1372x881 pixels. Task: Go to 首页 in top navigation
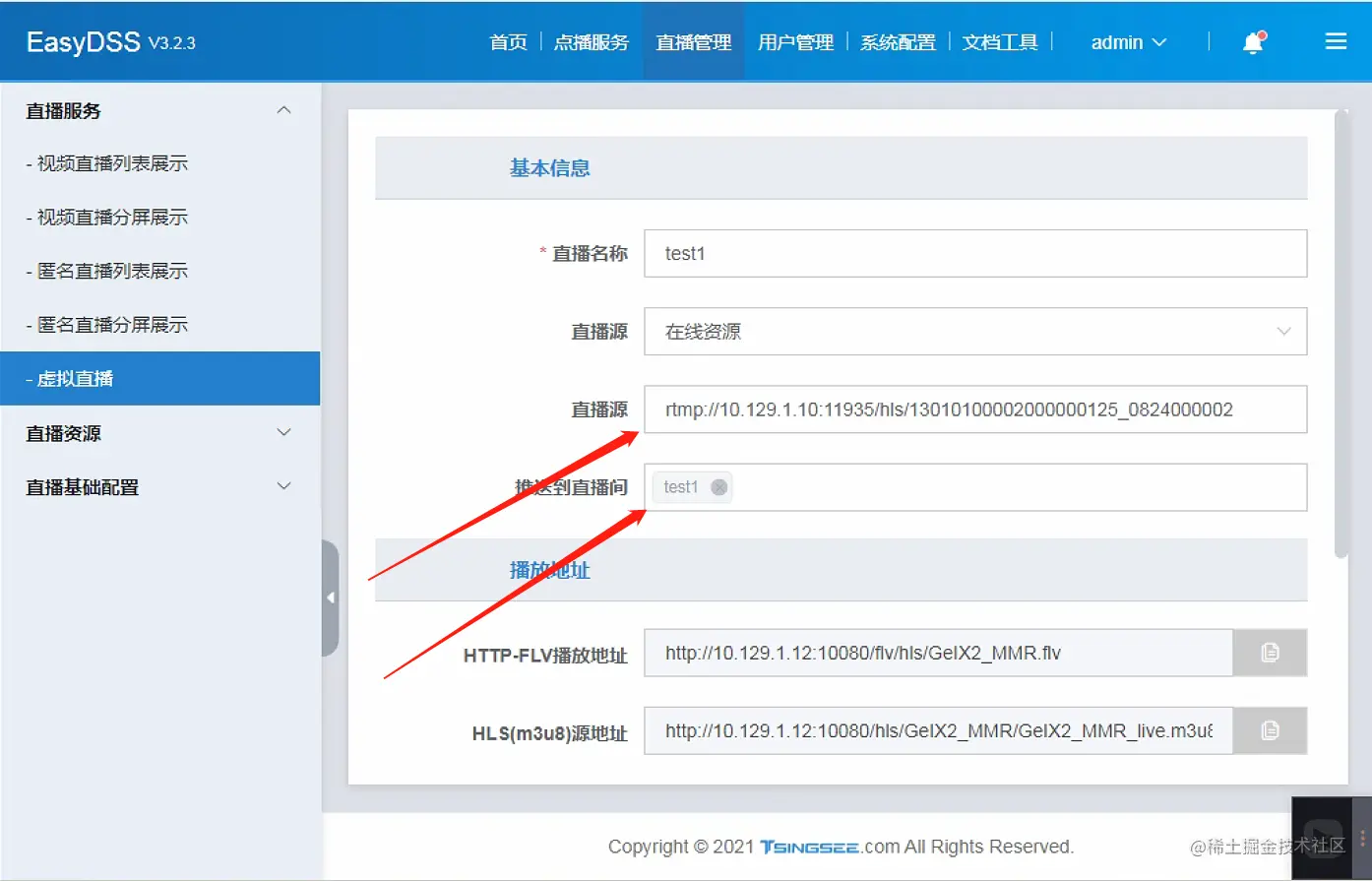tap(509, 42)
